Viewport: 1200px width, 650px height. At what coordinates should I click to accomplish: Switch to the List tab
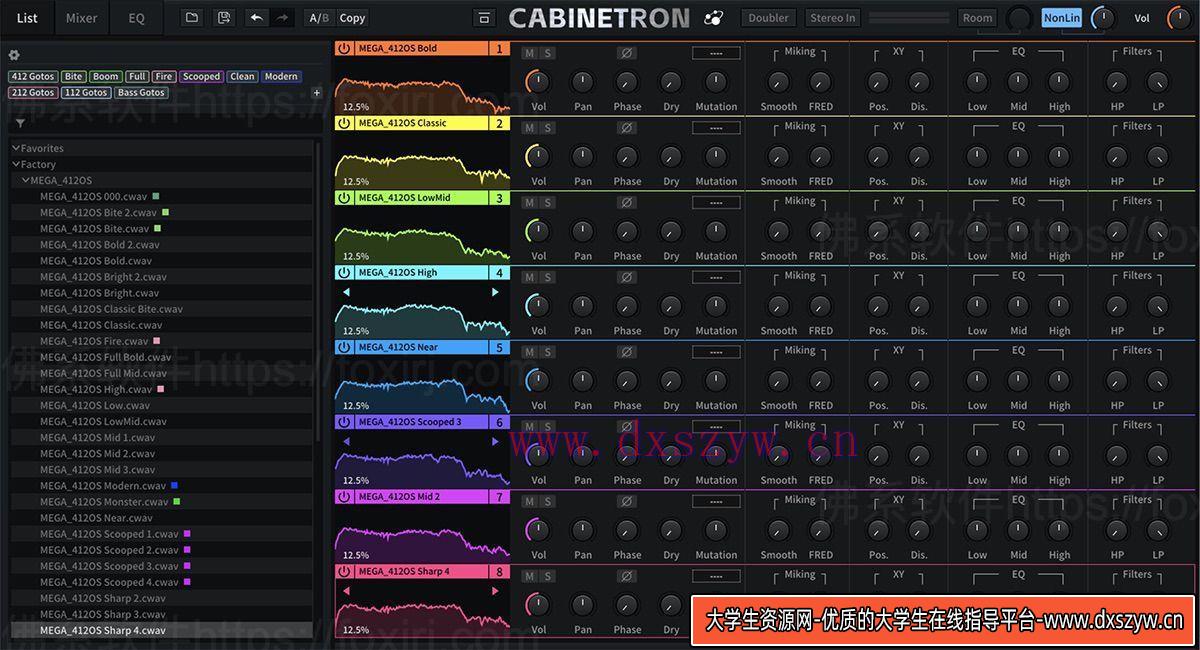(x=27, y=18)
